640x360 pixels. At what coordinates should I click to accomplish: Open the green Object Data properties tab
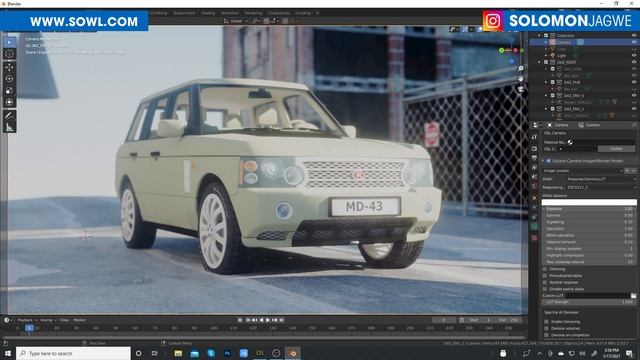(534, 227)
